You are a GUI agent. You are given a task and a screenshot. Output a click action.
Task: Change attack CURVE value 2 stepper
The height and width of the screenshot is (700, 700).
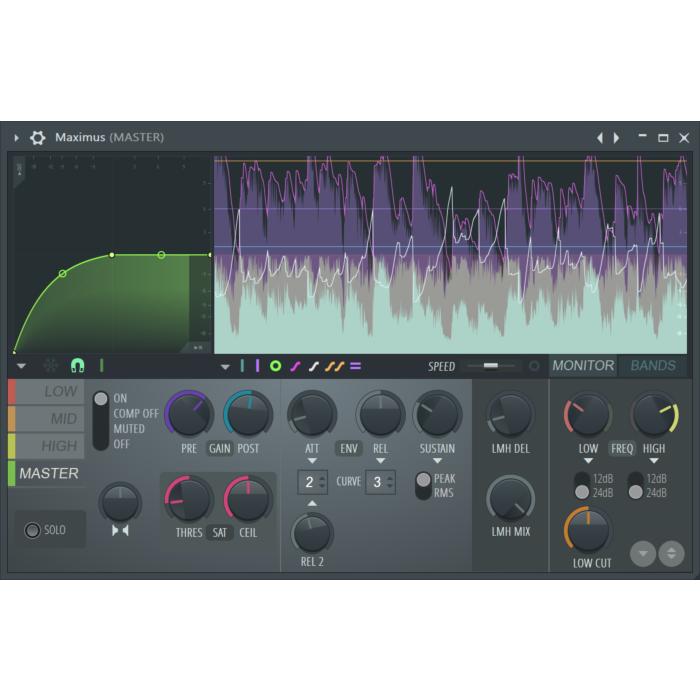312,482
